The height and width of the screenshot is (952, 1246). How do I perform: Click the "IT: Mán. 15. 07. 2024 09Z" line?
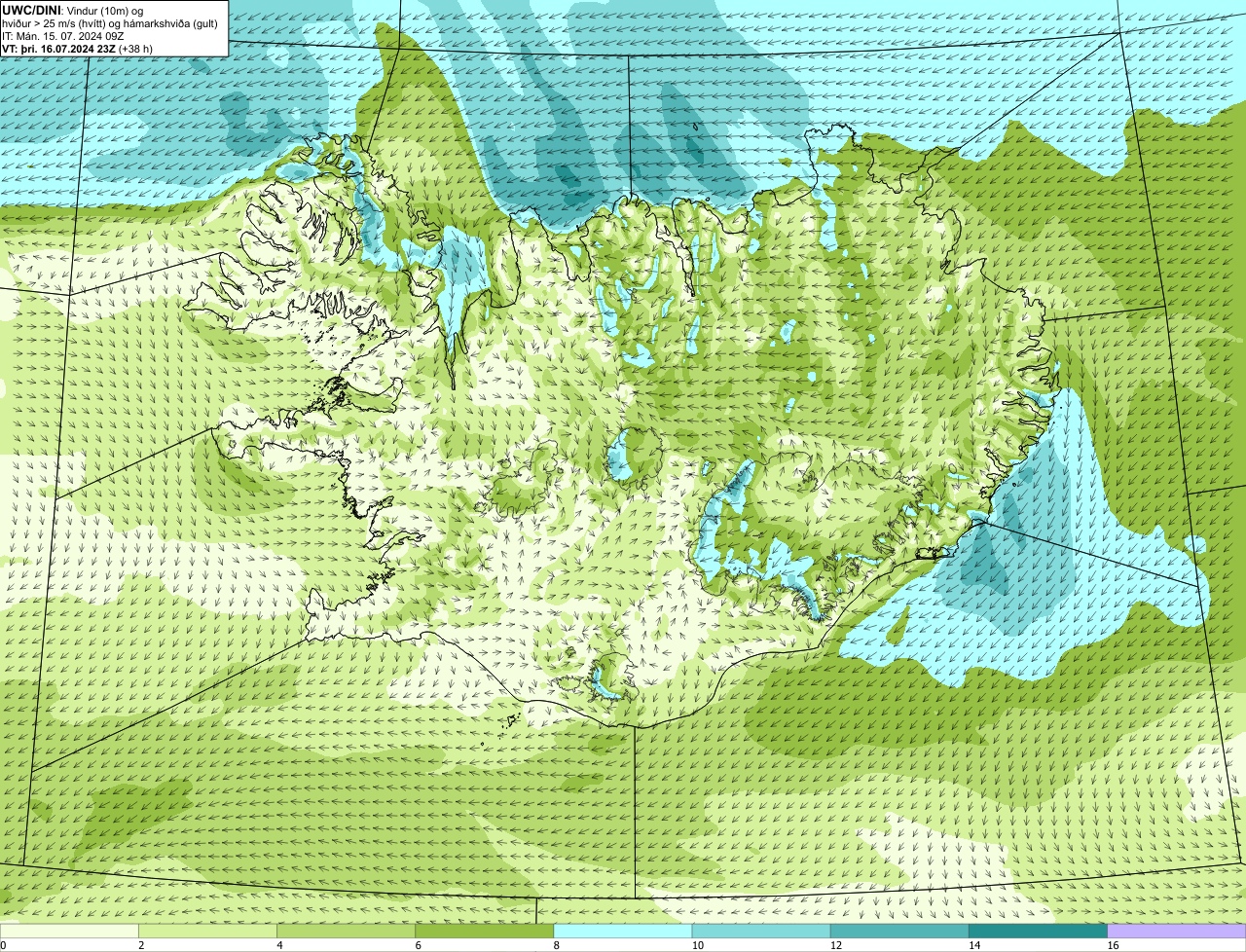pyautogui.click(x=63, y=35)
